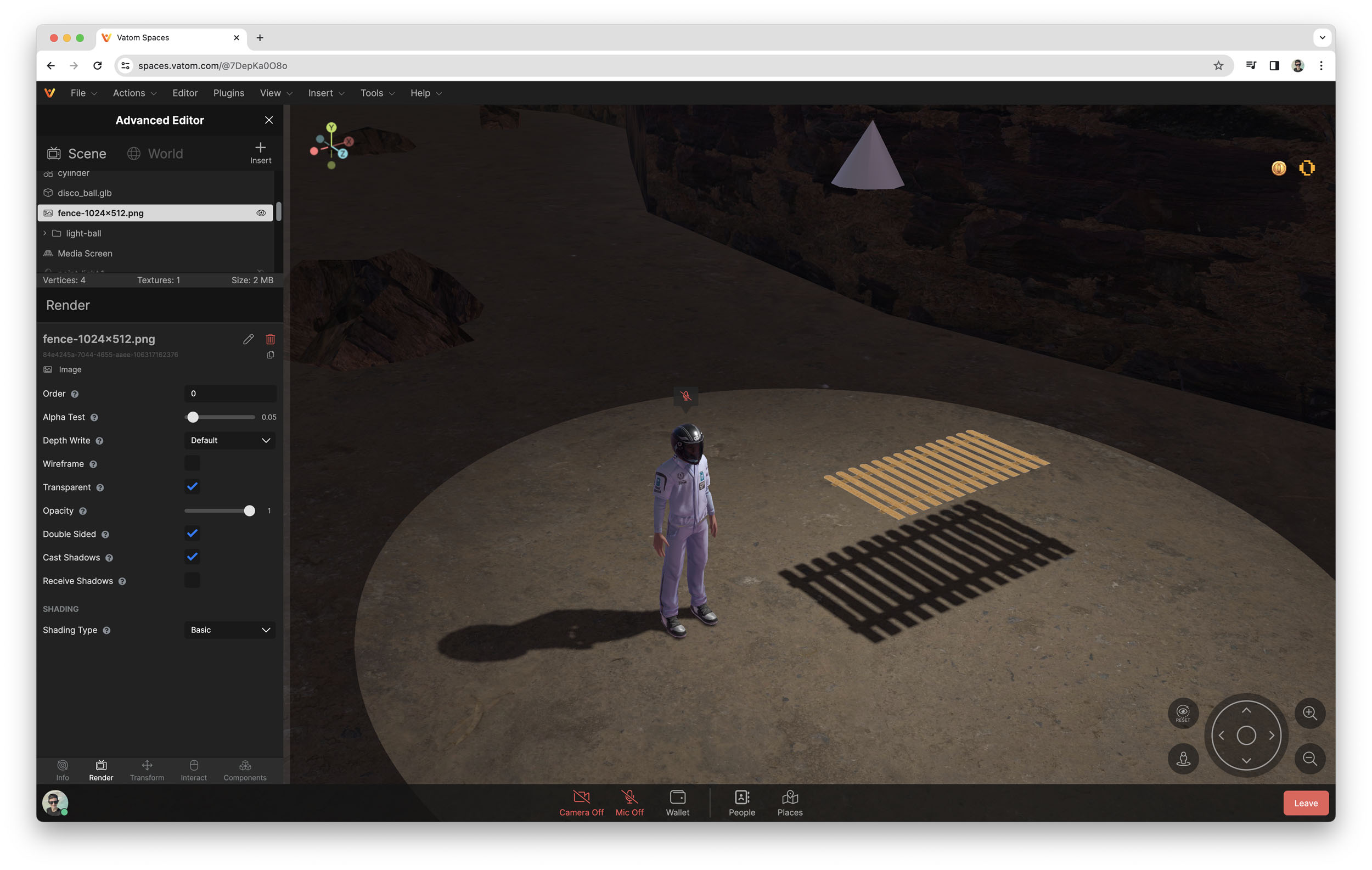
Task: Bookmark this page with the star icon
Action: (x=1218, y=65)
